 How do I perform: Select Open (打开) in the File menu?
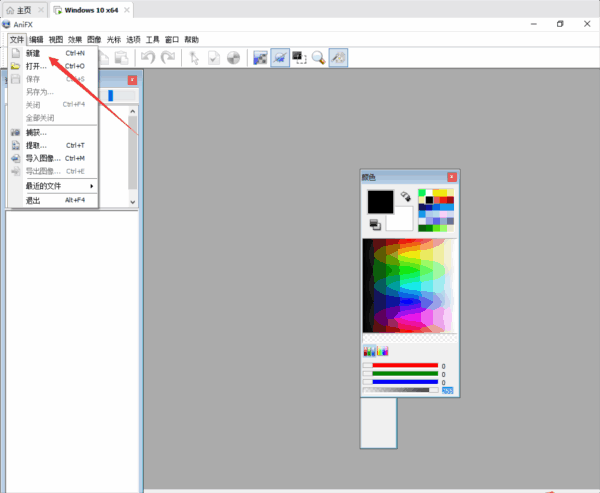(x=36, y=66)
